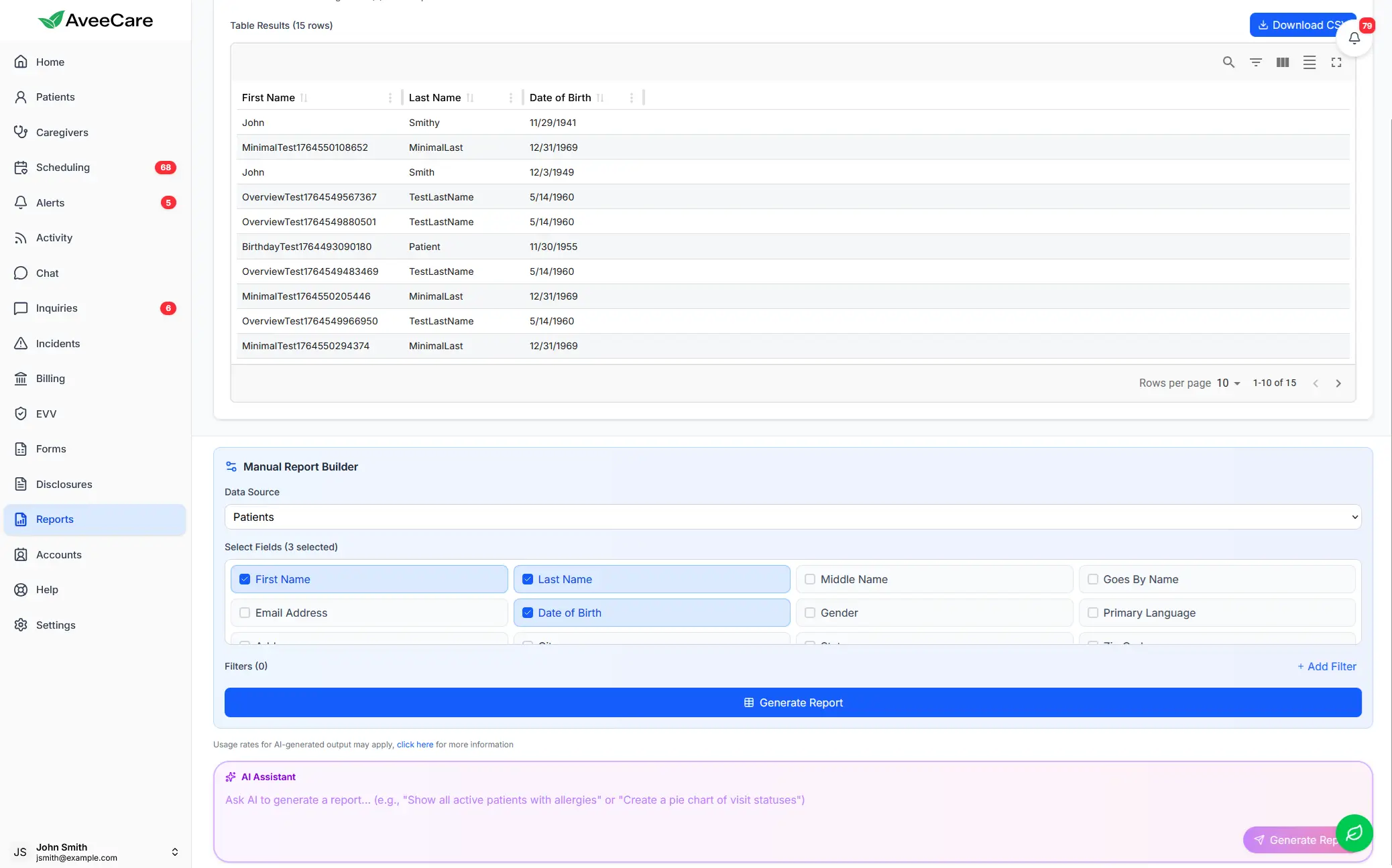The width and height of the screenshot is (1392, 868).
Task: Sort the First Name column
Action: (x=303, y=97)
